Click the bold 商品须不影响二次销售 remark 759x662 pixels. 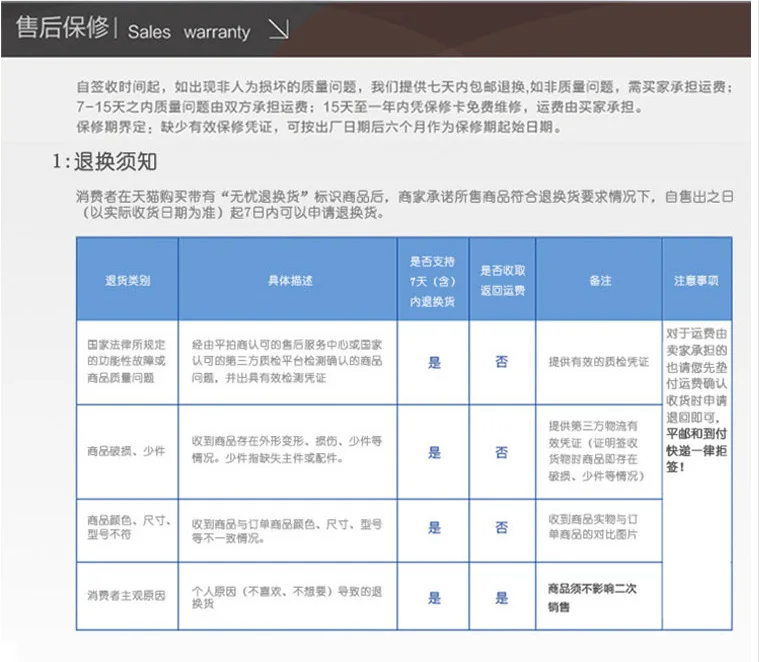tap(592, 597)
